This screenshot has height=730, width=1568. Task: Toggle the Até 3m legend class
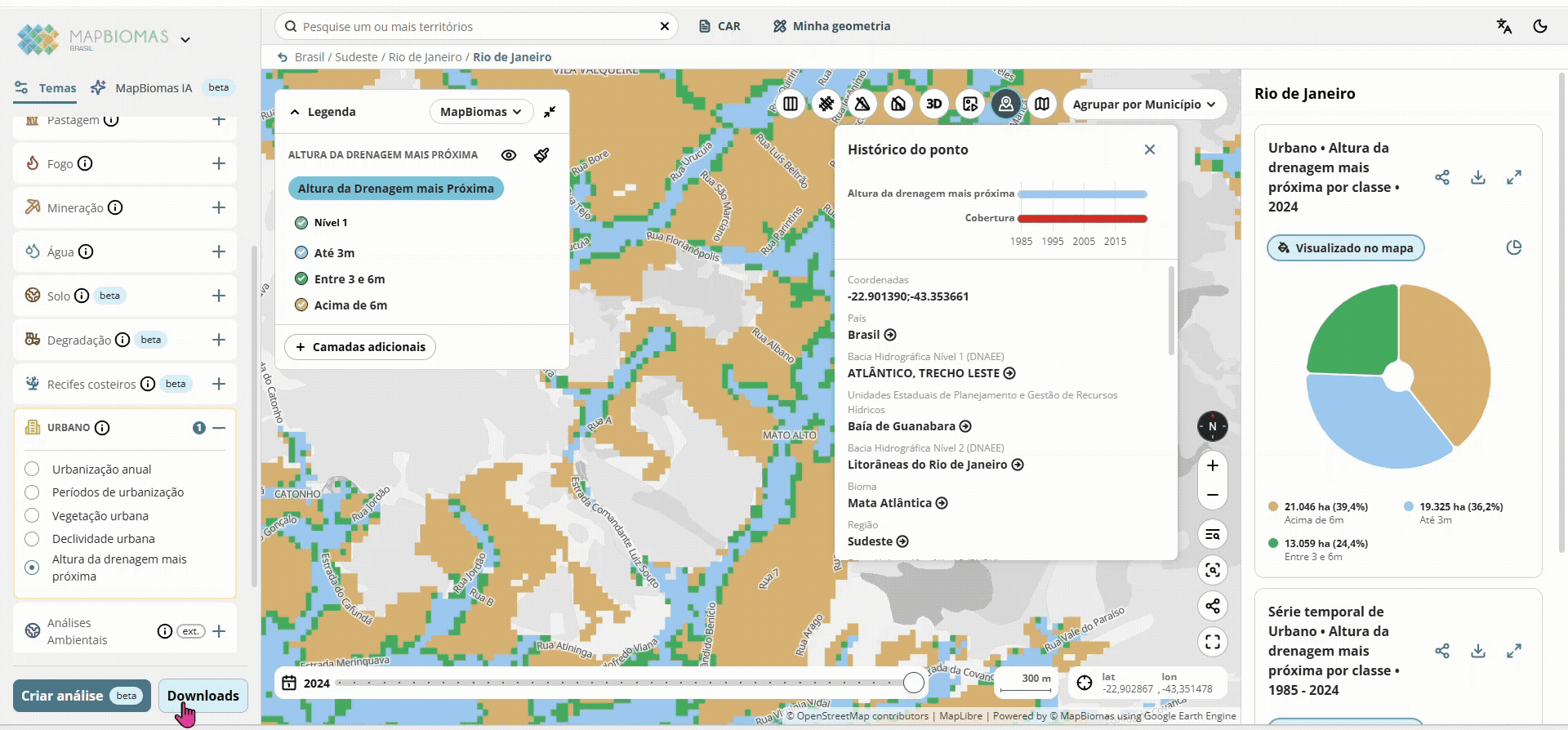point(301,253)
